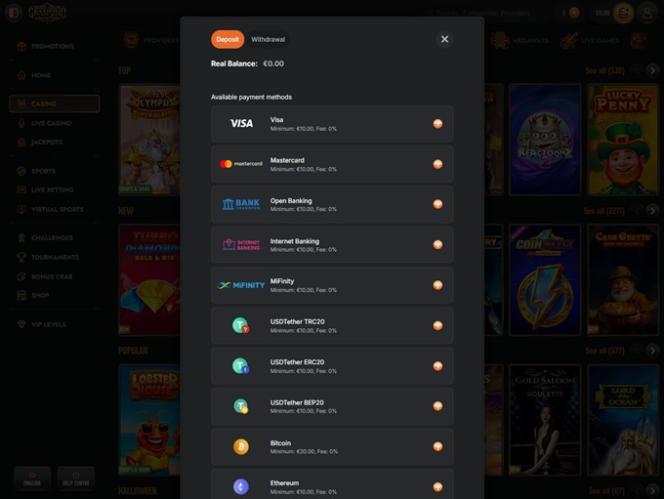Click the Open Banking bank icon

click(241, 204)
